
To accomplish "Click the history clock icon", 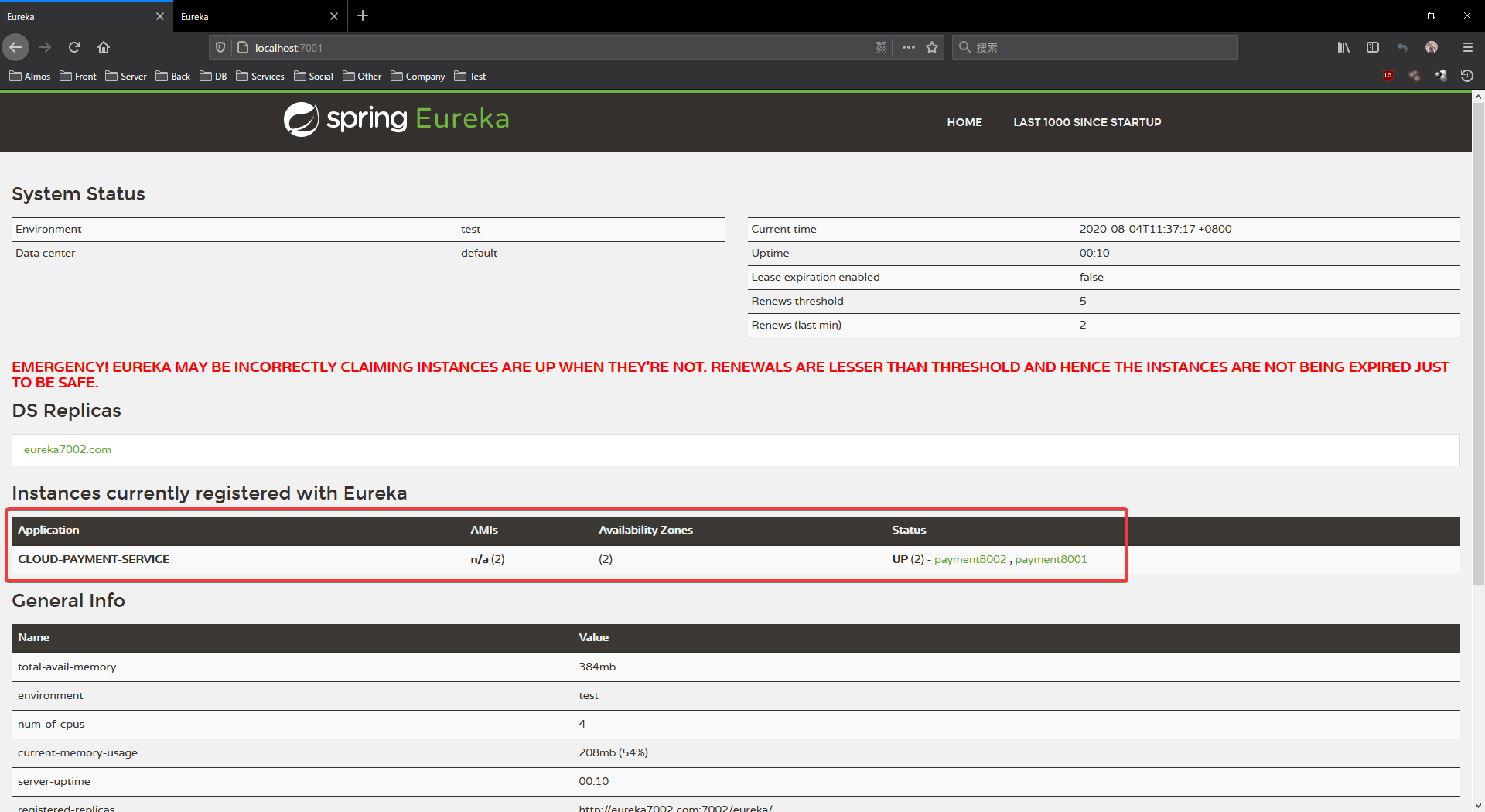I will click(x=1466, y=76).
